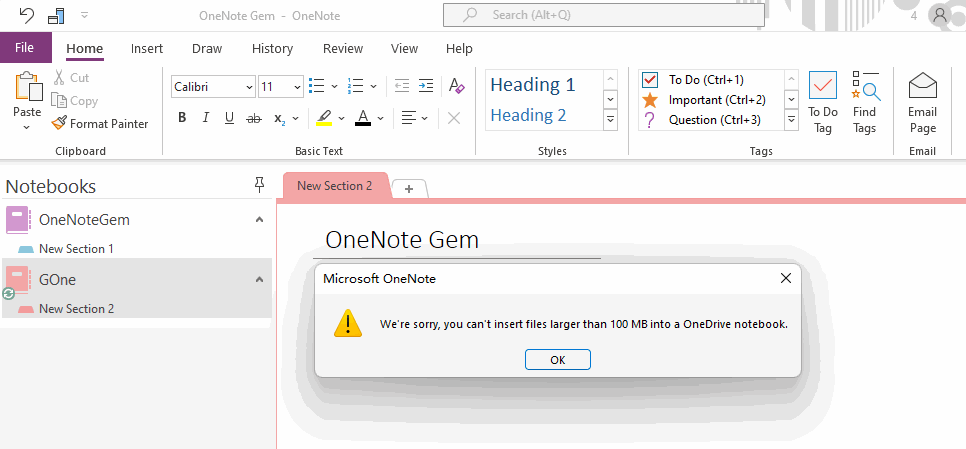Click the To Do Tag button
Image resolution: width=966 pixels, height=449 pixels.
823,102
